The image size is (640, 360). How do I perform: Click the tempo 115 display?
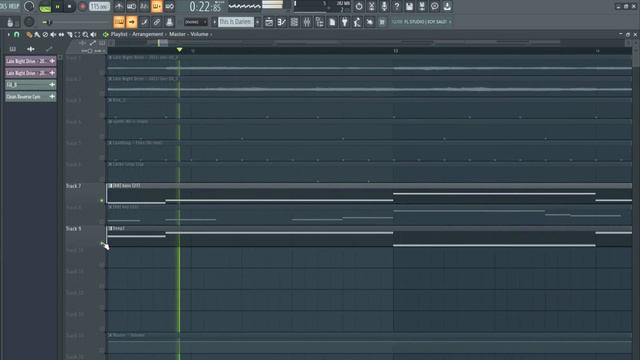point(99,7)
